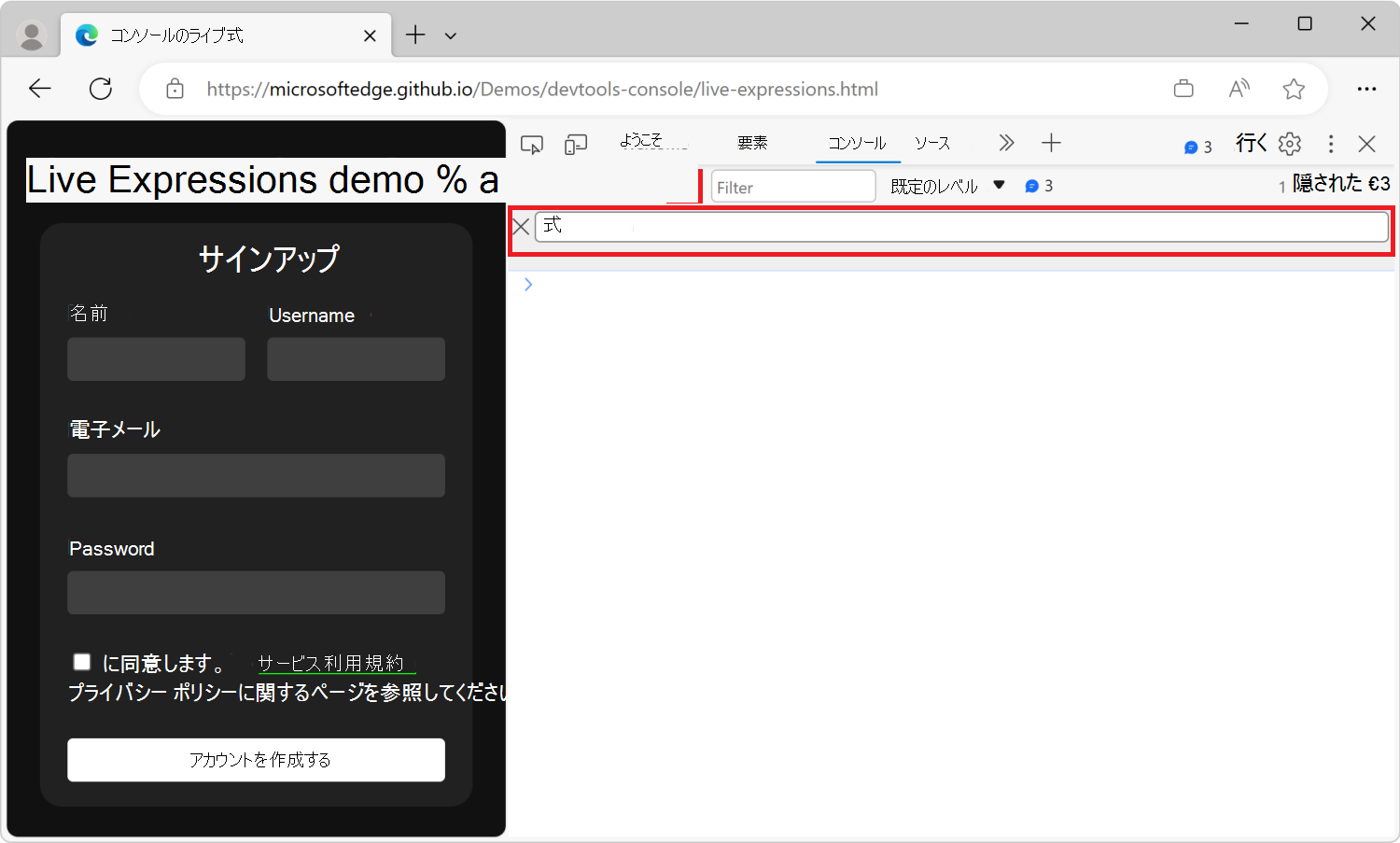Click inside the 式 live expression field
This screenshot has height=843, width=1400.
click(933, 226)
